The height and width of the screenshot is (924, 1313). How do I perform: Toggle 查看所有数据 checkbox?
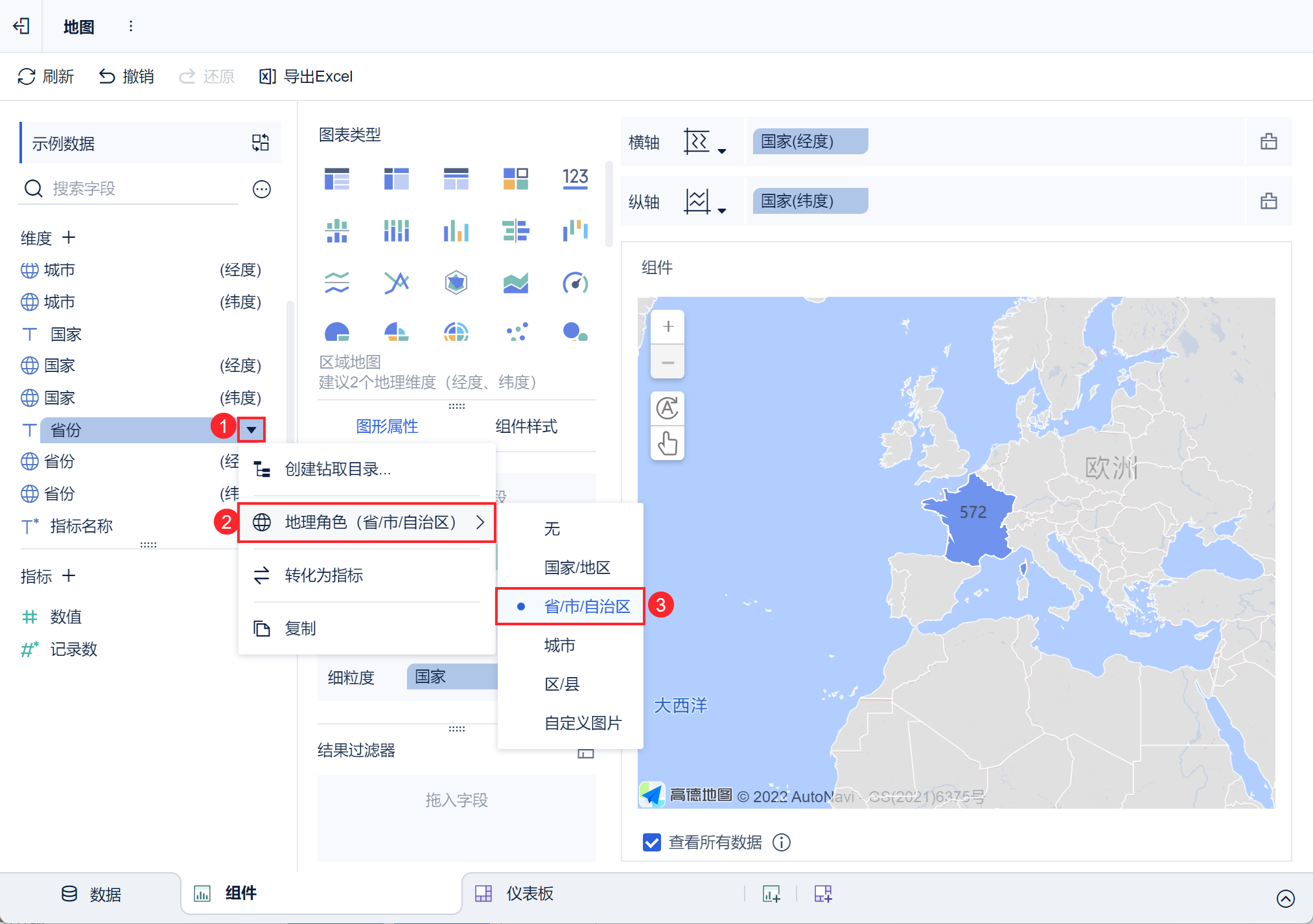pos(651,842)
